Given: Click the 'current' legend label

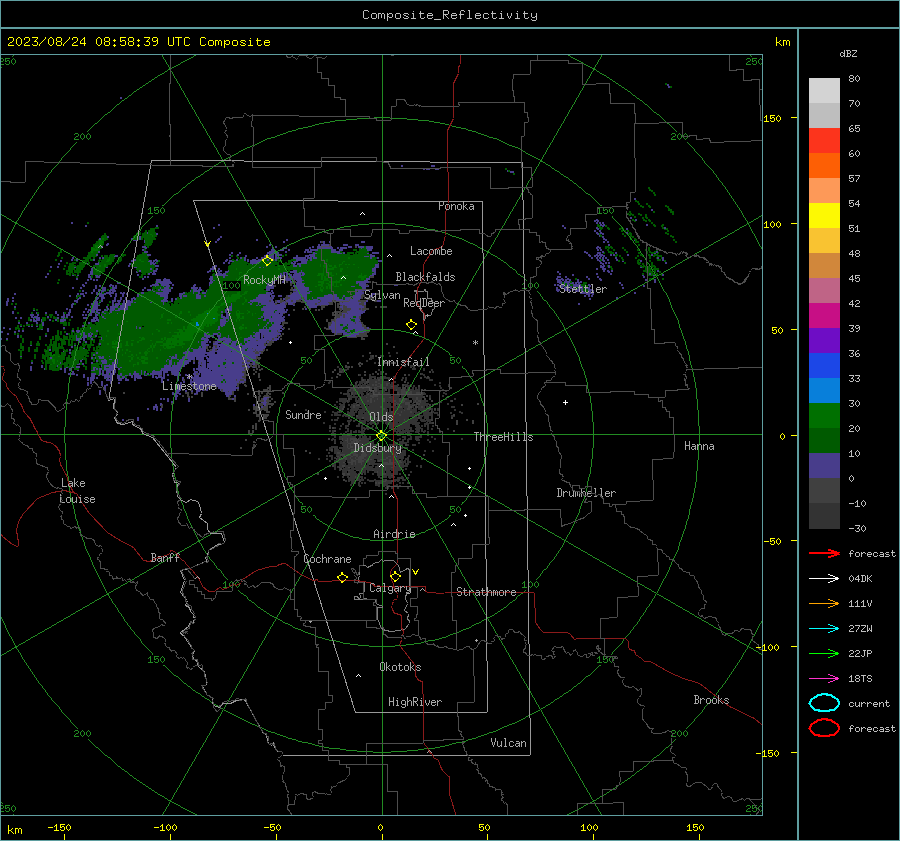Looking at the screenshot, I should tap(868, 703).
